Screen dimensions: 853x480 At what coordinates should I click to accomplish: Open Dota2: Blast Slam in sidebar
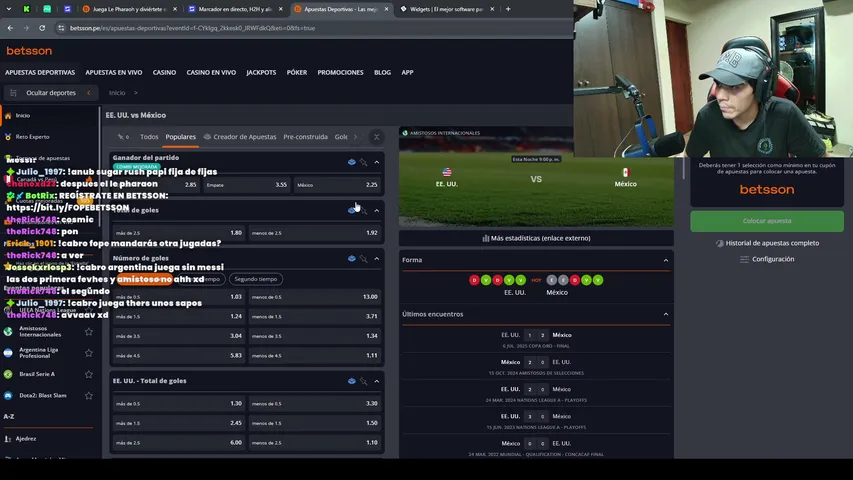pos(42,396)
